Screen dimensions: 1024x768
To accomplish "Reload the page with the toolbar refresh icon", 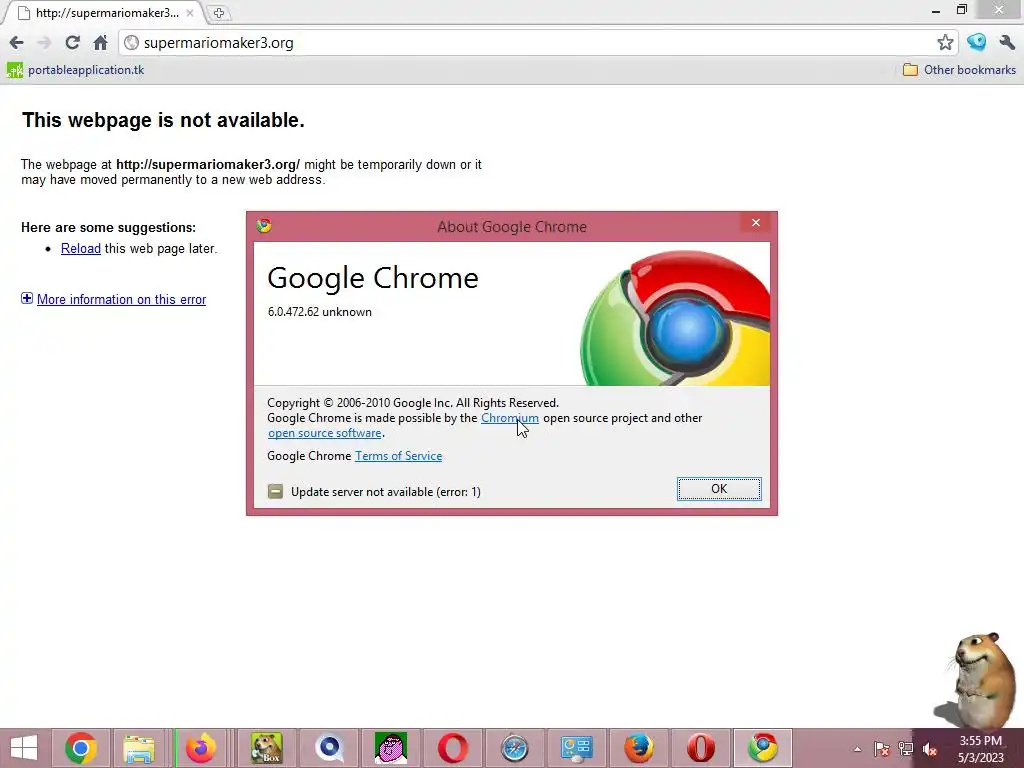I will 72,43.
